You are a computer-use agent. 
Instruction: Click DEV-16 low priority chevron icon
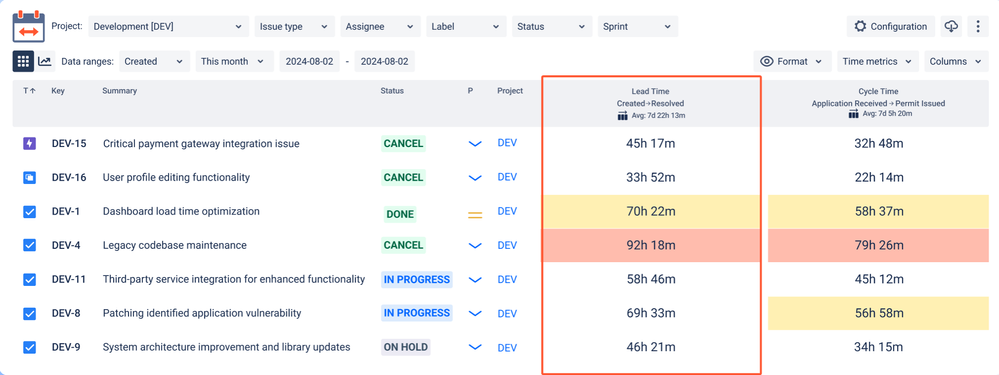(475, 178)
